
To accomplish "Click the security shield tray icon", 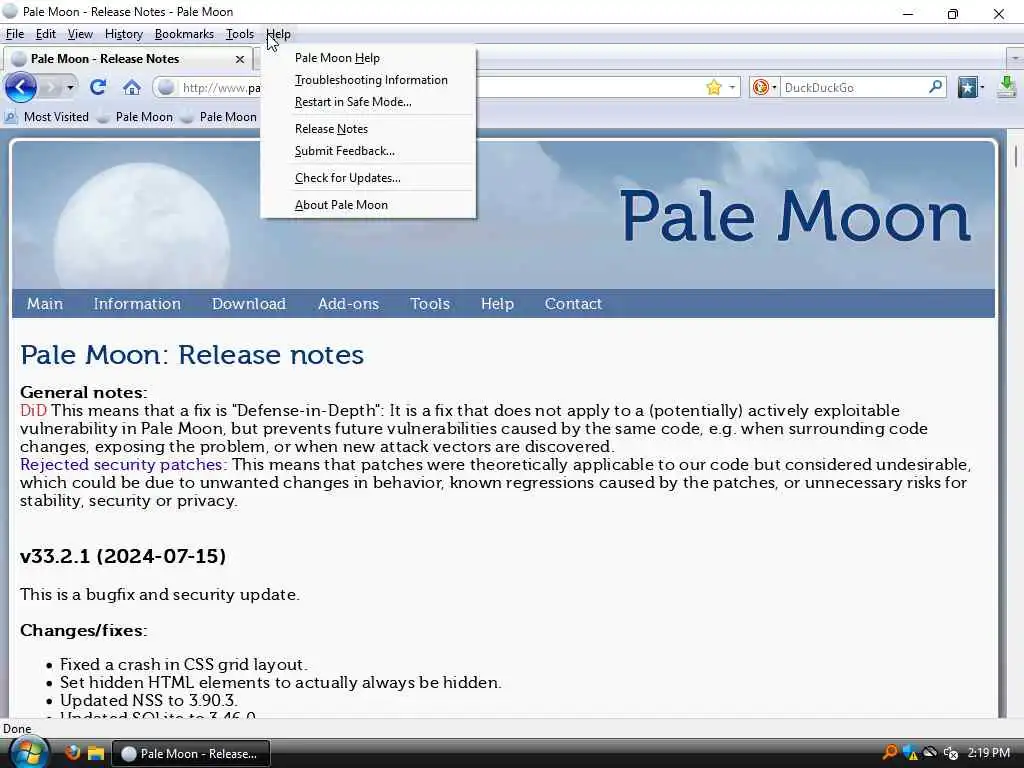I will click(x=910, y=753).
